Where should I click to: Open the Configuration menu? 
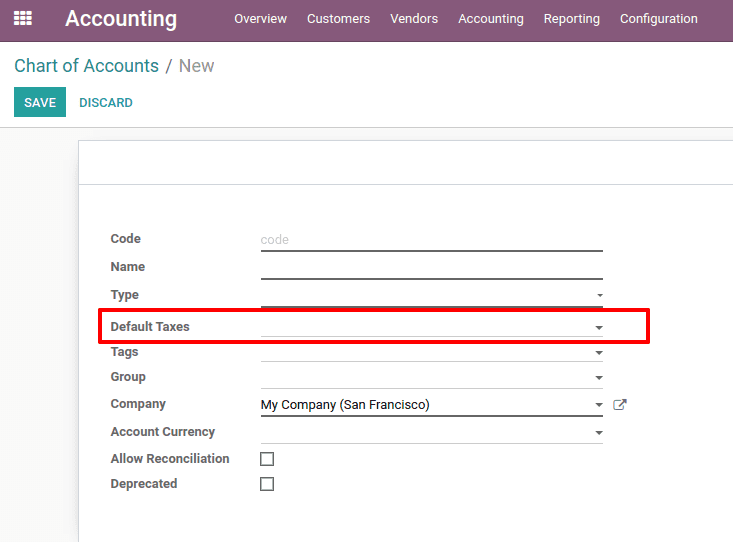point(659,19)
